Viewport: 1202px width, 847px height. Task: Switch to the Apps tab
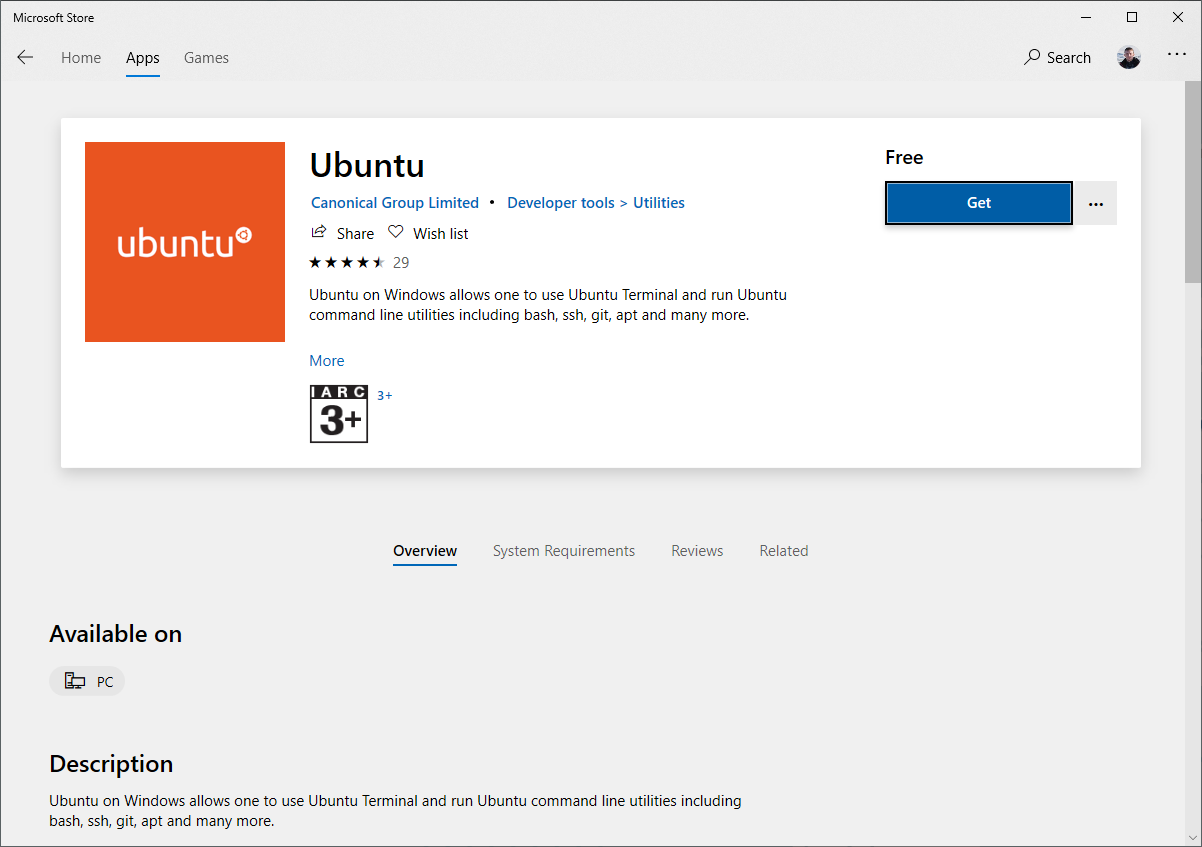(x=143, y=58)
